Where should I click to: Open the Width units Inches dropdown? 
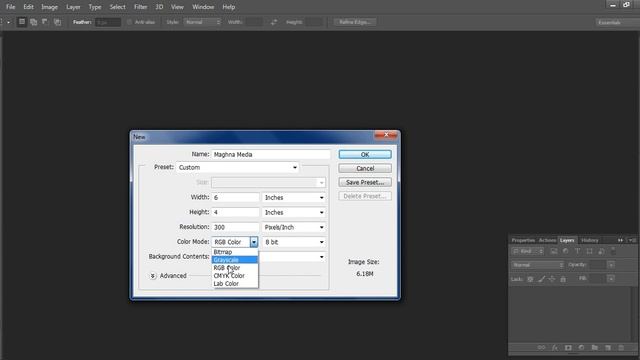click(294, 198)
